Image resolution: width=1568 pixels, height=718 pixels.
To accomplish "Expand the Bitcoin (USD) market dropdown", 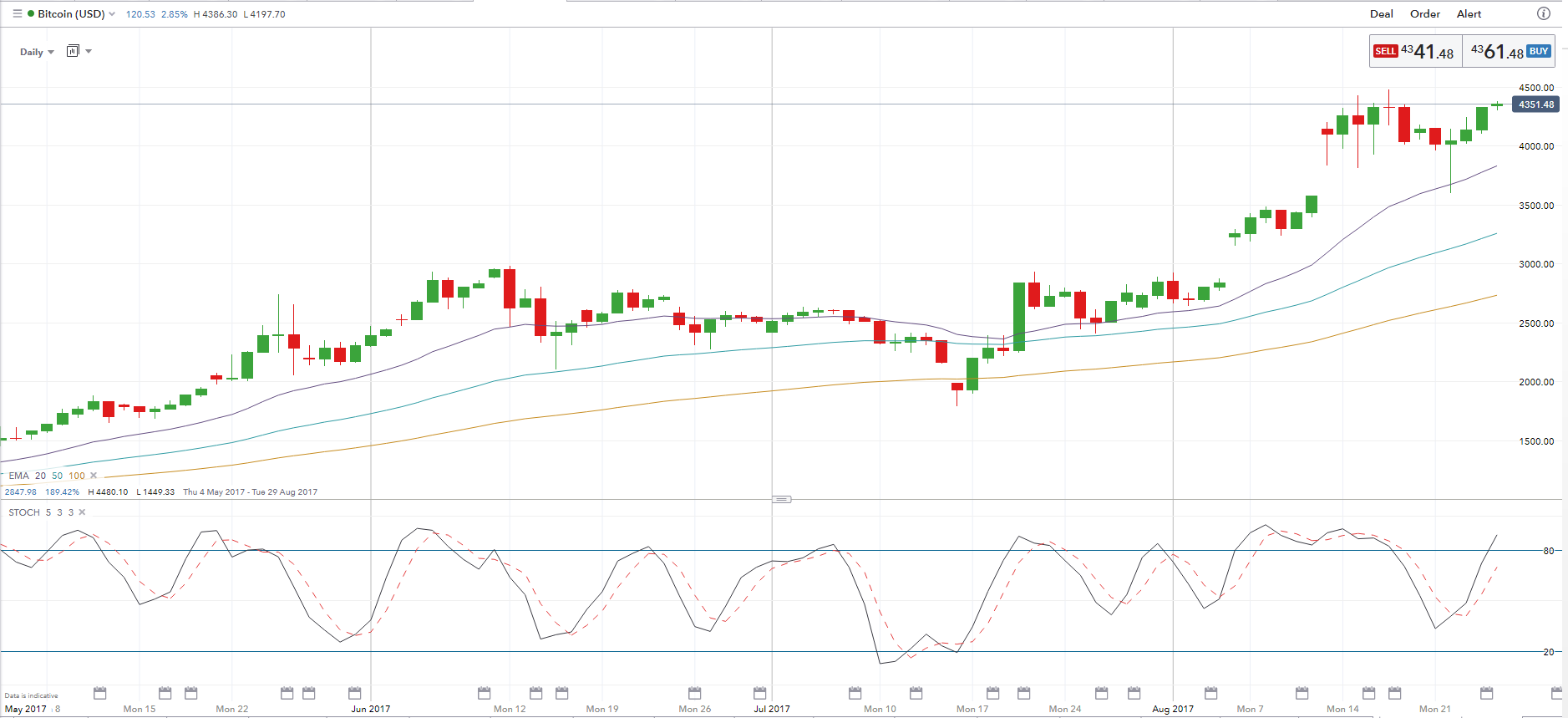I will pos(112,14).
